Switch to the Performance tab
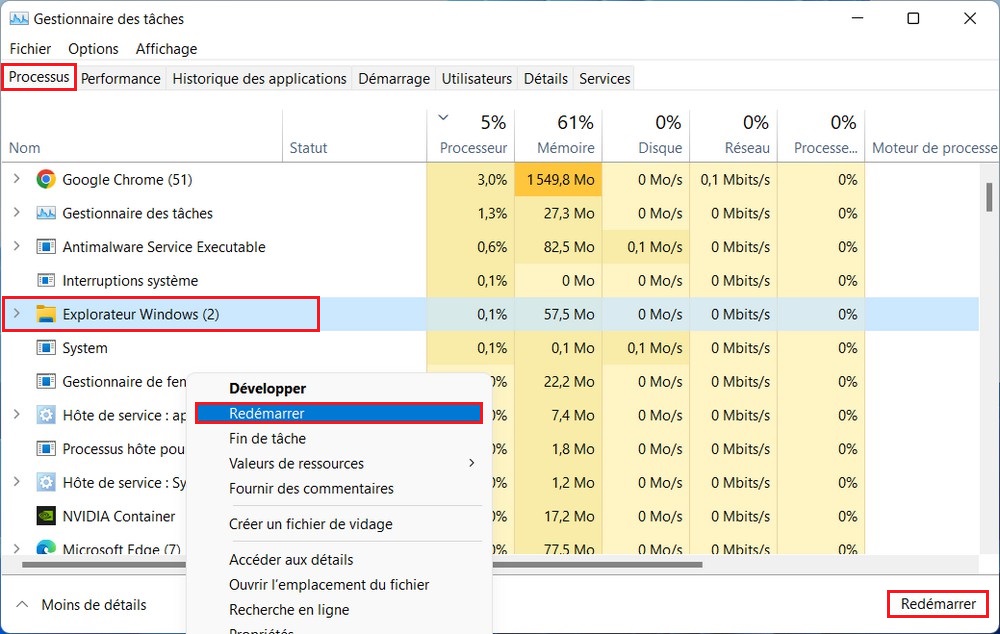The width and height of the screenshot is (1000, 634). point(120,78)
